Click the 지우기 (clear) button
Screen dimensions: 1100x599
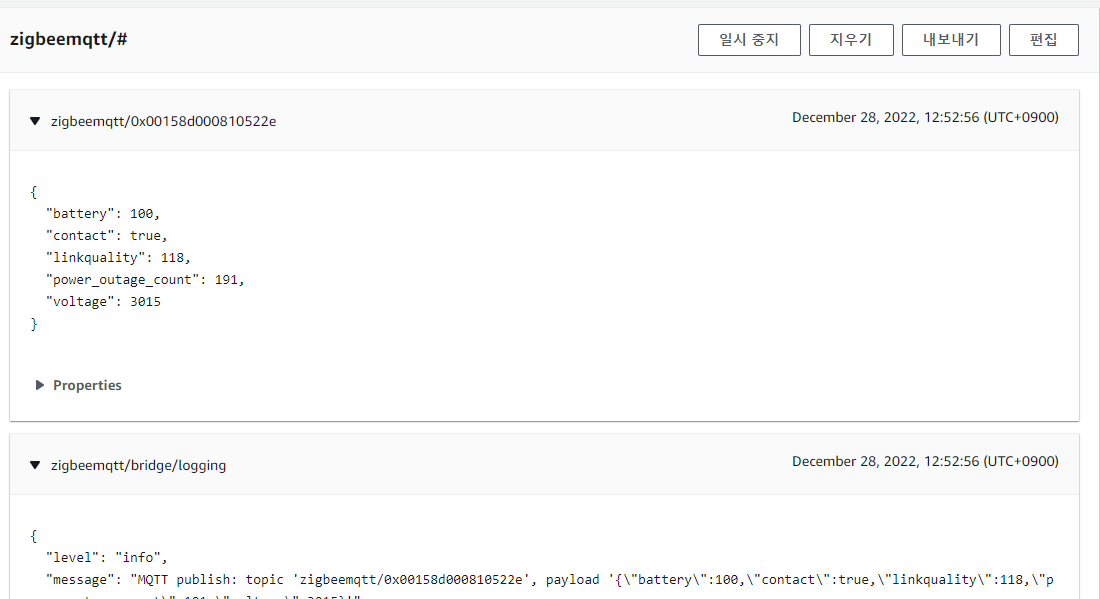pyautogui.click(x=851, y=40)
